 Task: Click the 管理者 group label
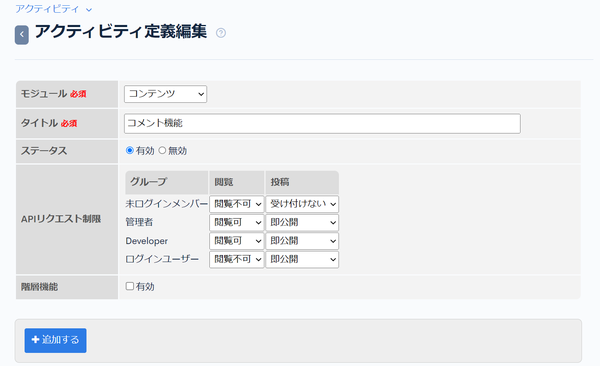[x=139, y=222]
